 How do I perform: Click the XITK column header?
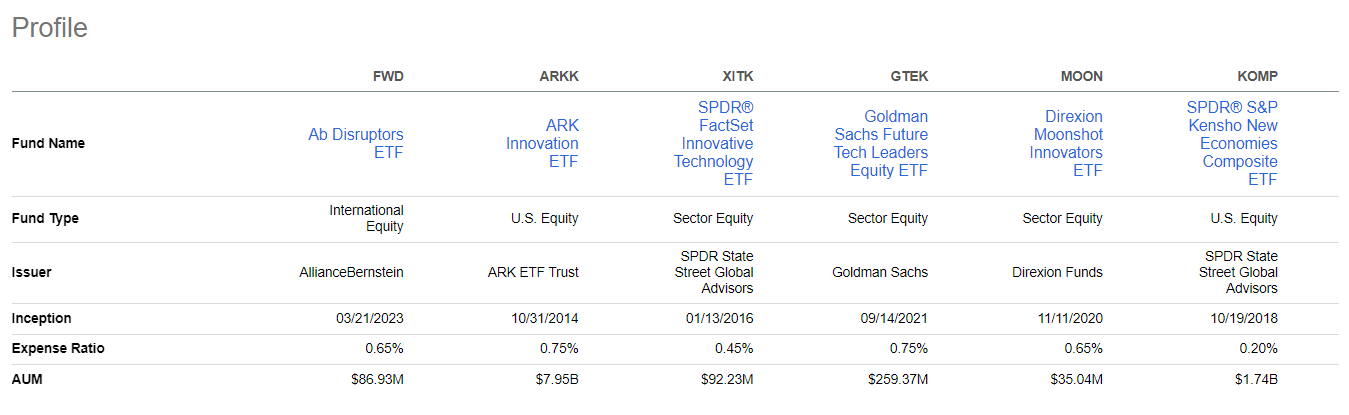(x=736, y=76)
